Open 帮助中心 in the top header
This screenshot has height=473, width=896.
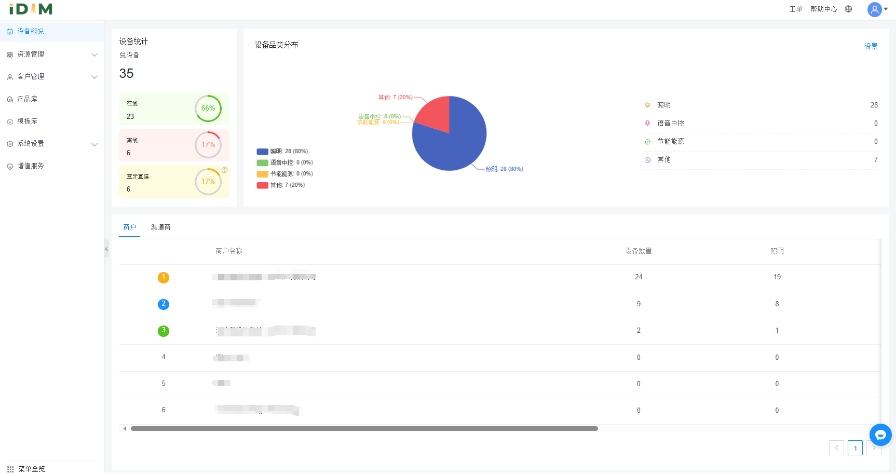click(823, 9)
